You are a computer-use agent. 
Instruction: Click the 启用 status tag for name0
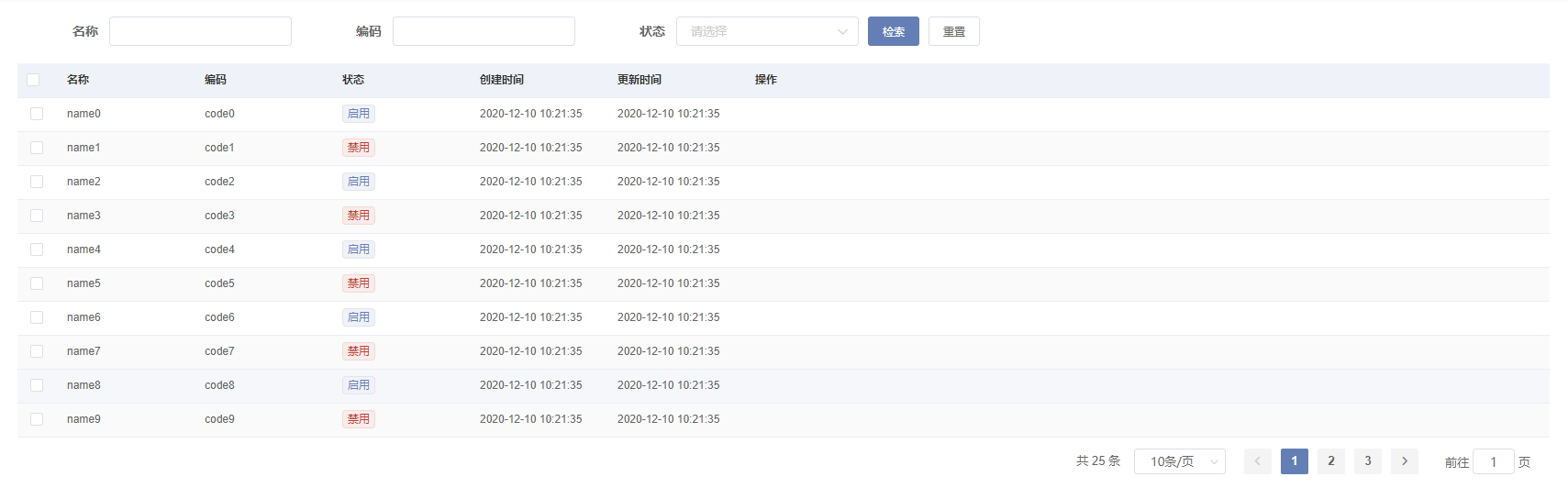click(358, 114)
